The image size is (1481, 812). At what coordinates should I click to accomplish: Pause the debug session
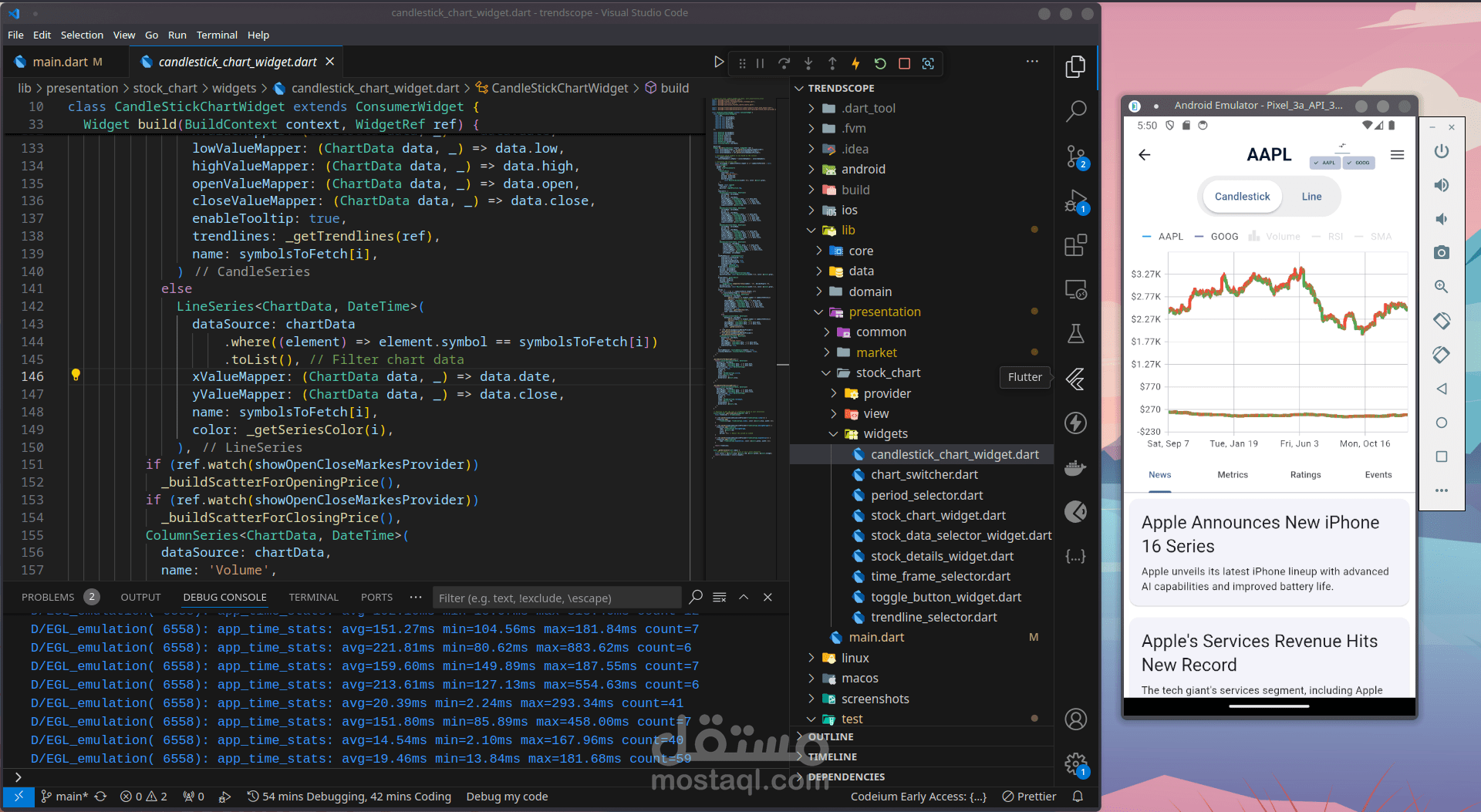click(760, 63)
